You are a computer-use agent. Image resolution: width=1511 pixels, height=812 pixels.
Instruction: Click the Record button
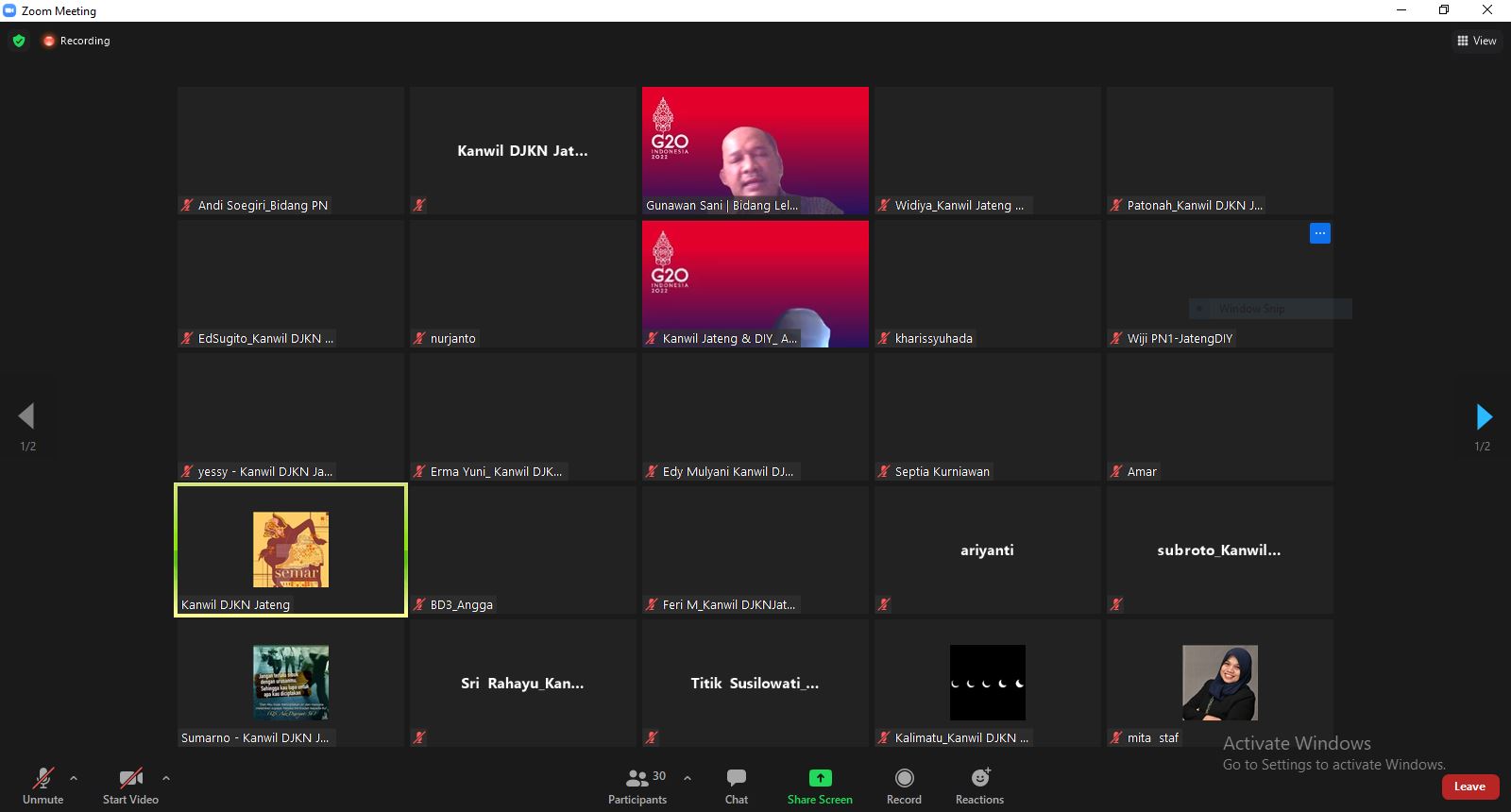[904, 786]
